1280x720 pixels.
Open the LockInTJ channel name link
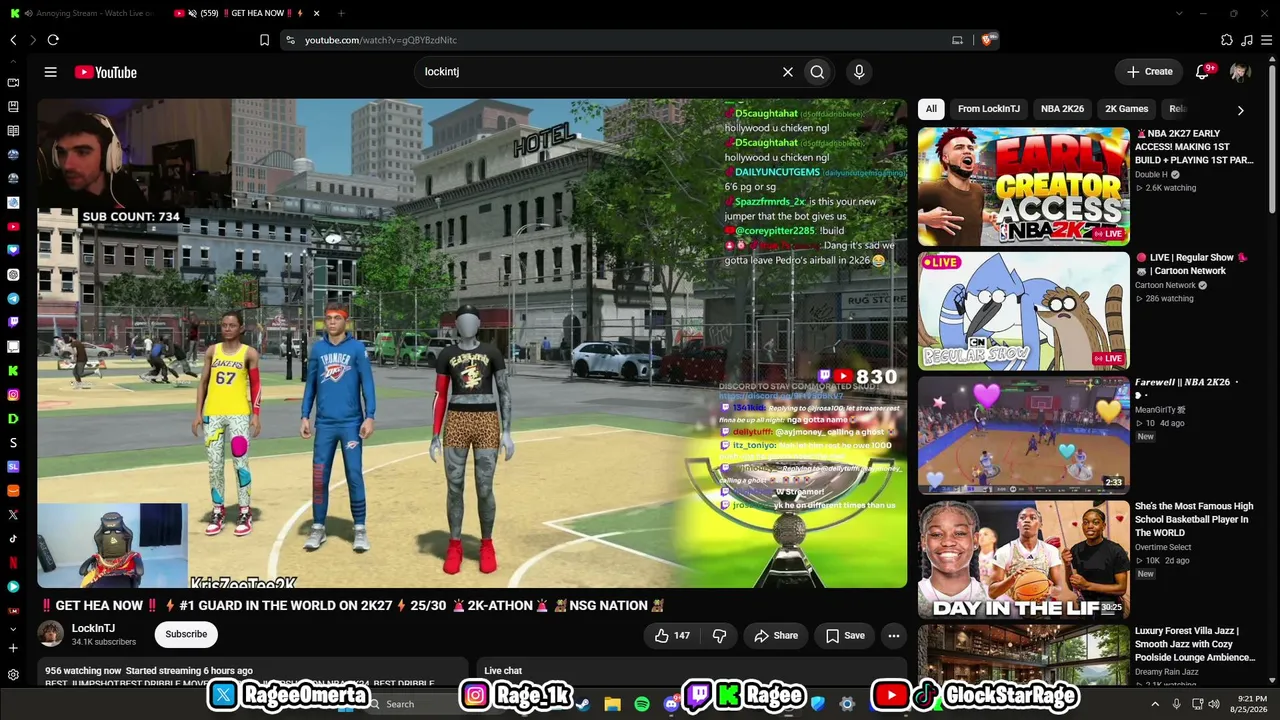click(x=93, y=628)
